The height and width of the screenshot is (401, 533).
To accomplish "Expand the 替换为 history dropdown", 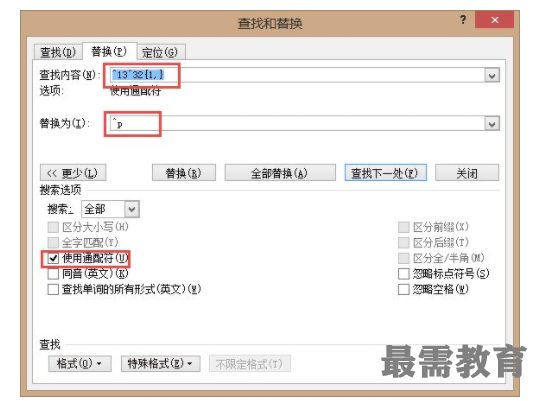I will pos(492,123).
